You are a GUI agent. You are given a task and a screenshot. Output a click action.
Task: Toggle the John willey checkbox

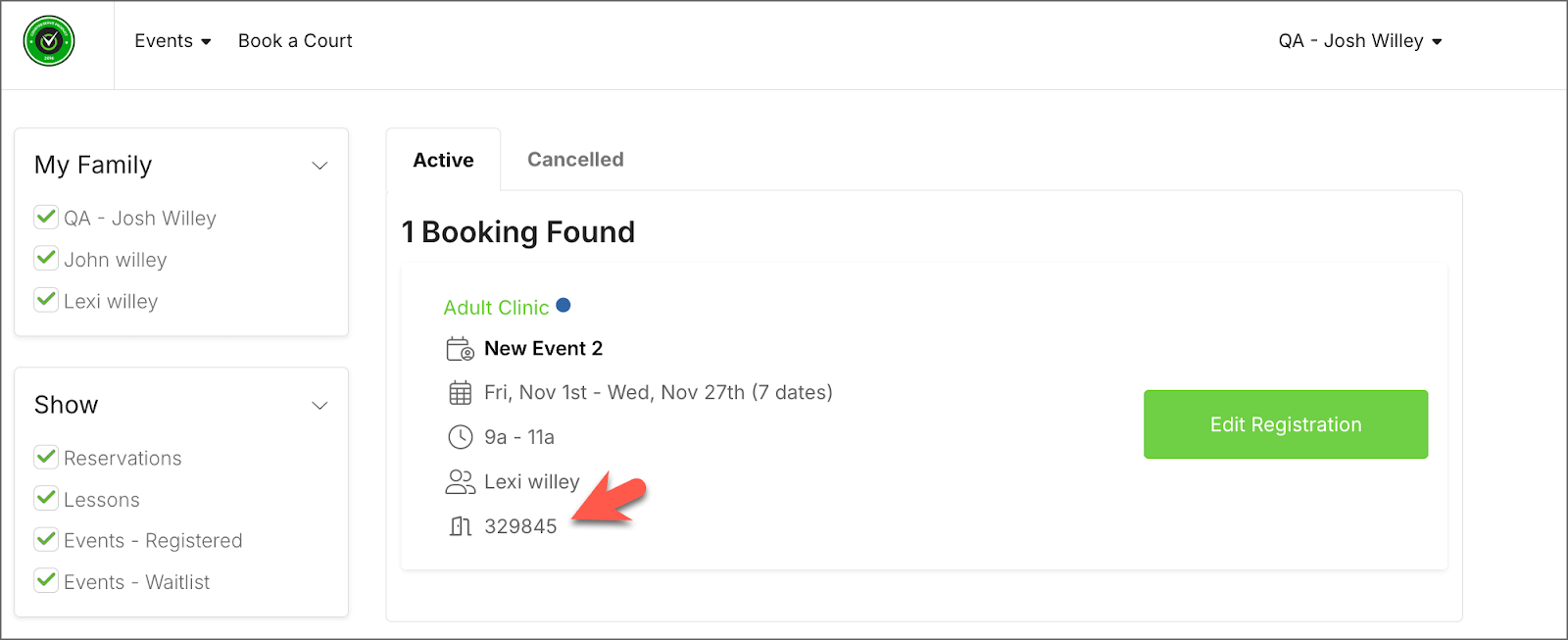click(46, 259)
